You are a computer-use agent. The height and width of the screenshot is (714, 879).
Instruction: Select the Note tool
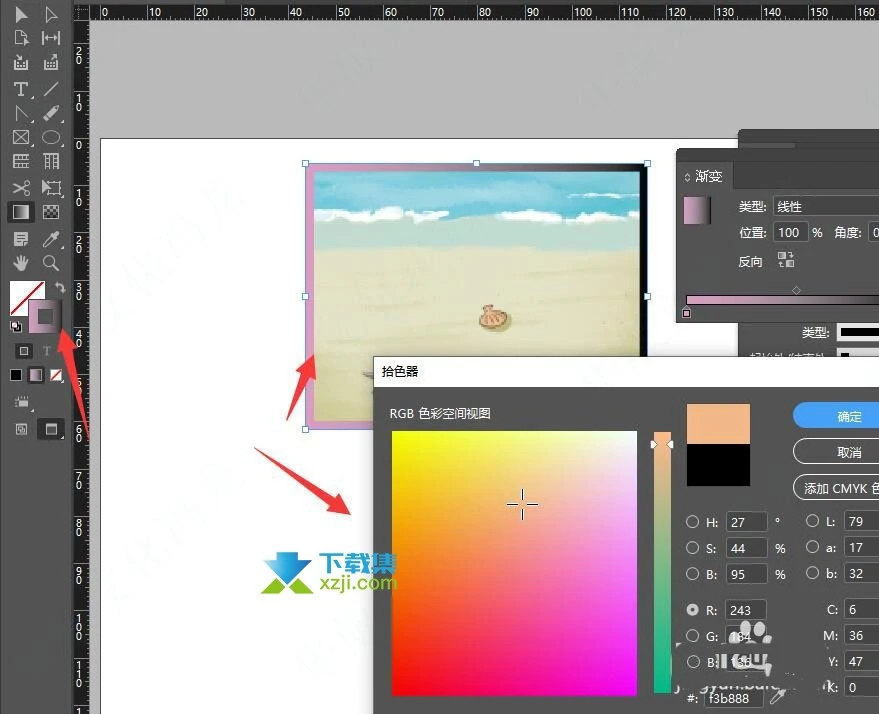pos(21,239)
